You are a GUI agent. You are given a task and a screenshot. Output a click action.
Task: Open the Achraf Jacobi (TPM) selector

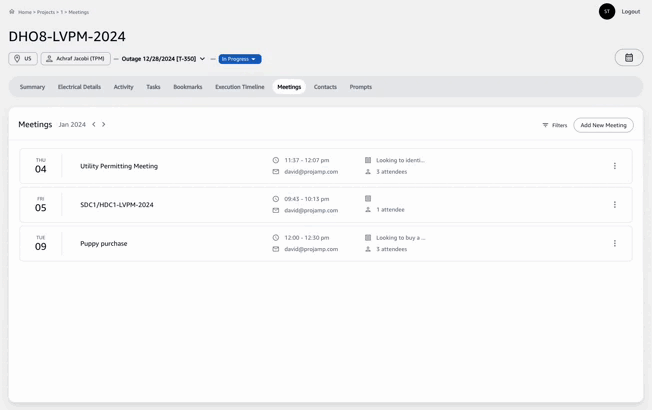coord(76,59)
